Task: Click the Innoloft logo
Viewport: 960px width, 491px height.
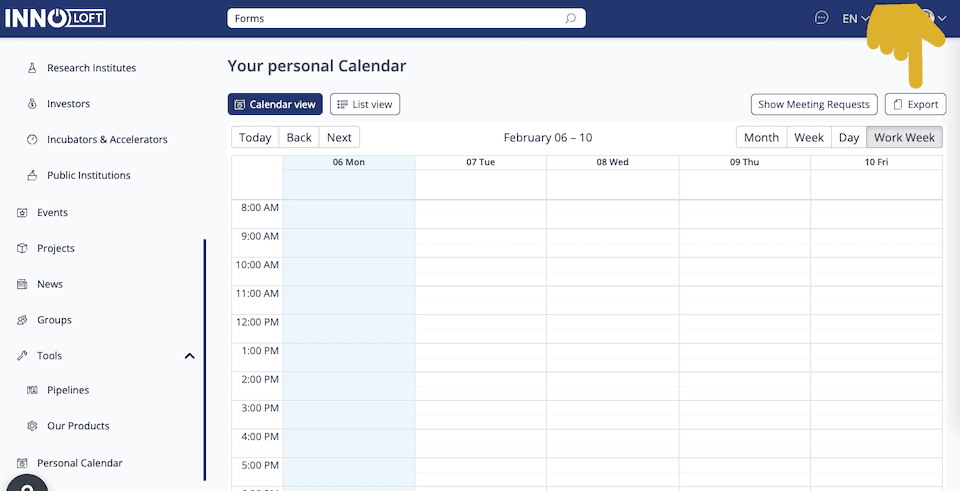Action: click(x=55, y=18)
